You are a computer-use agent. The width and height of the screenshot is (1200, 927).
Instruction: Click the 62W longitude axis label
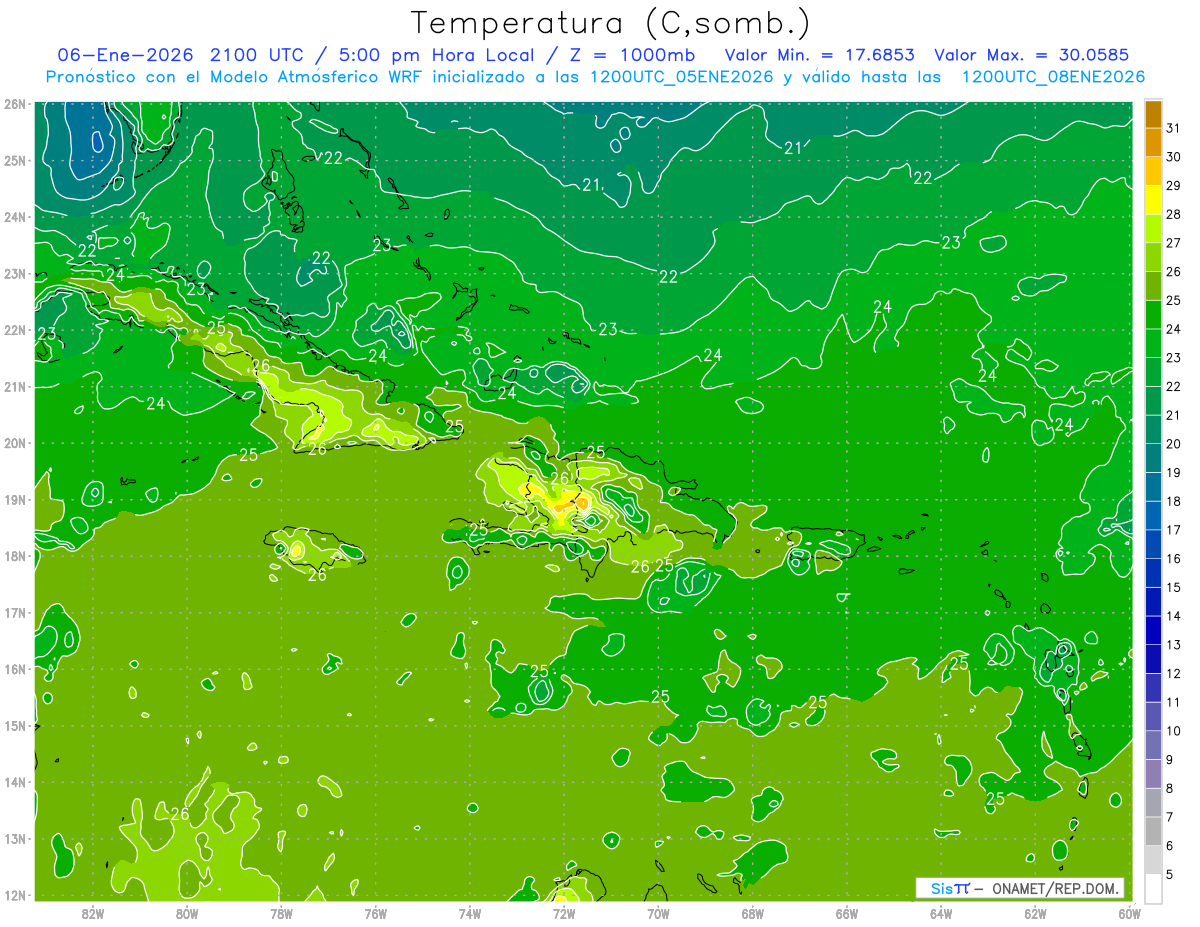1035,913
